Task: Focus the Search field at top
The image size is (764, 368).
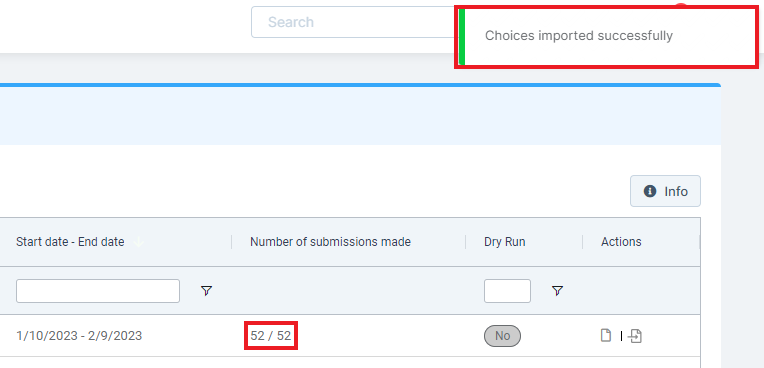Action: 353,22
